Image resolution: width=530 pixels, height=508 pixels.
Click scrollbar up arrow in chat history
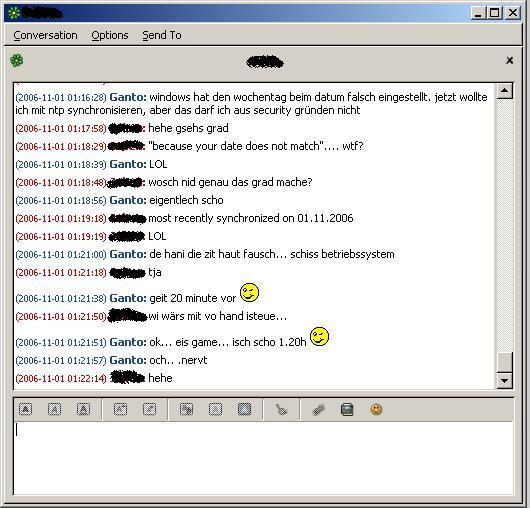(505, 91)
